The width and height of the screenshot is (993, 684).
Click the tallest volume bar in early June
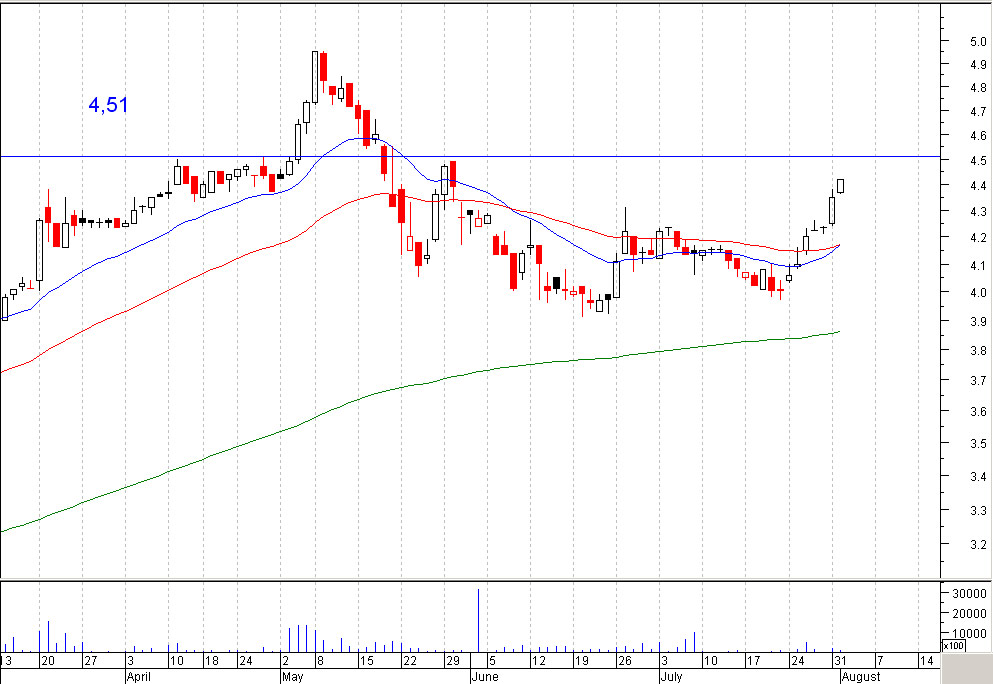(x=478, y=621)
